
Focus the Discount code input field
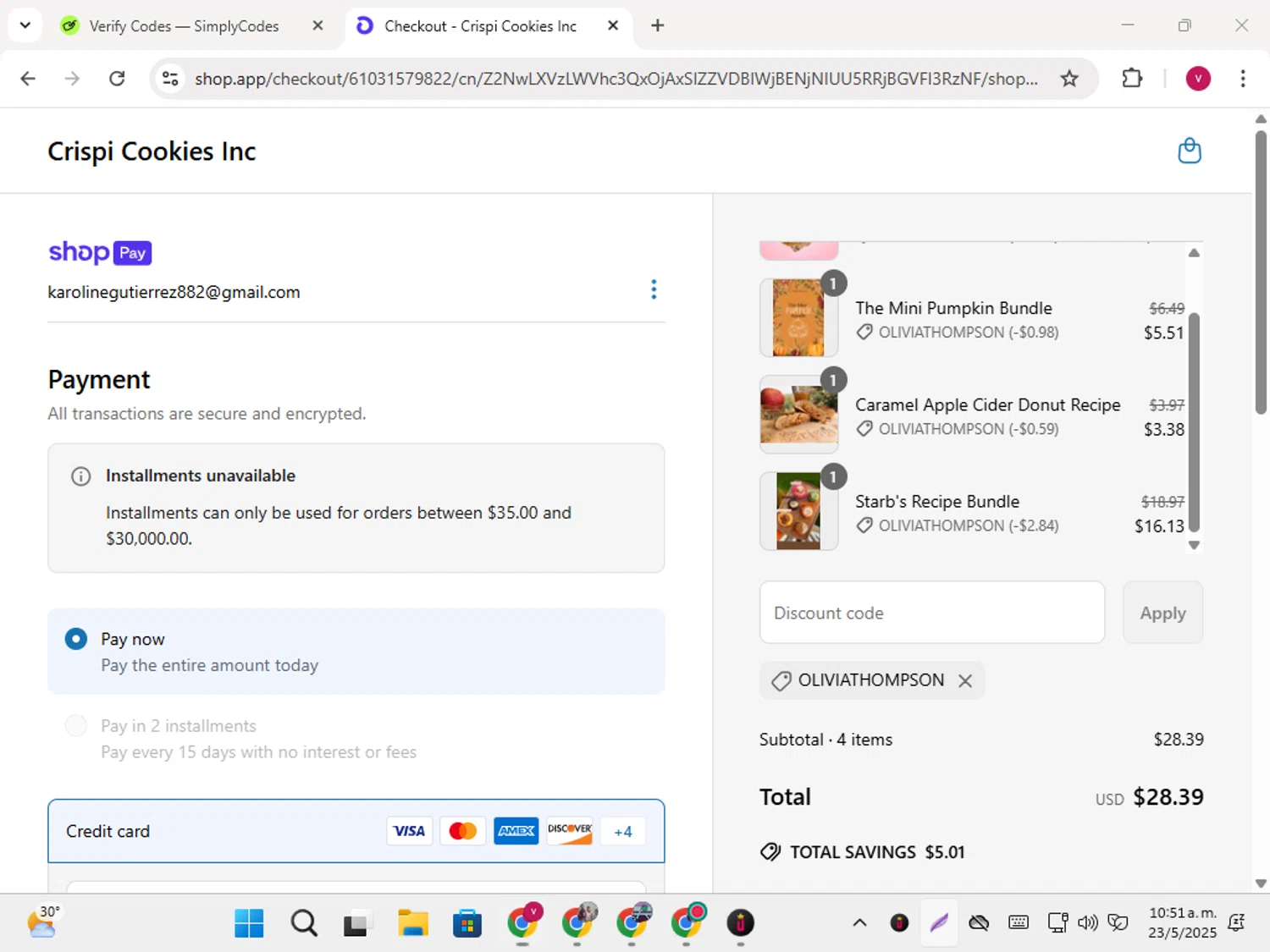932,613
